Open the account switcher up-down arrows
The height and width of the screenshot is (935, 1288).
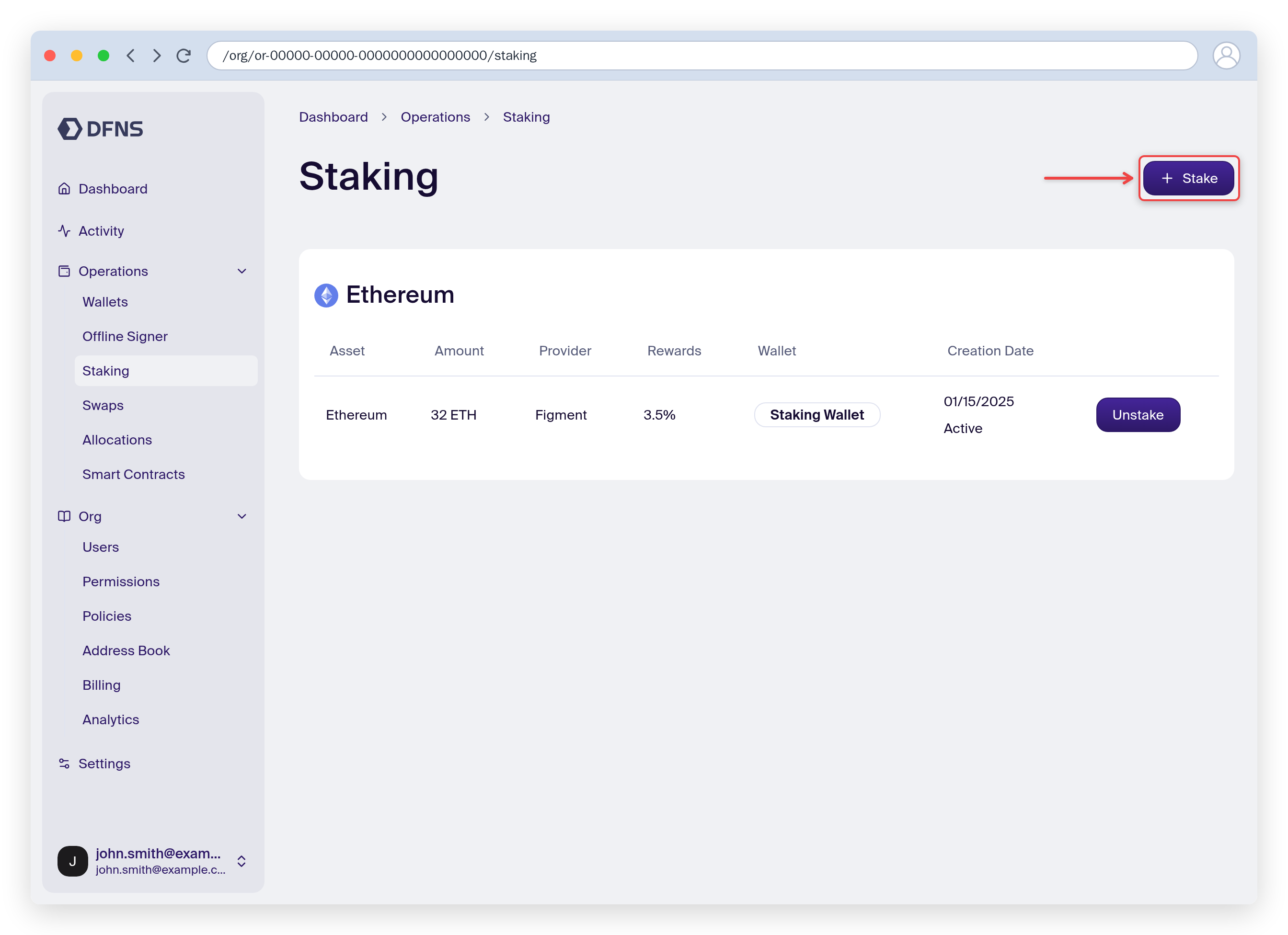pyautogui.click(x=241, y=861)
